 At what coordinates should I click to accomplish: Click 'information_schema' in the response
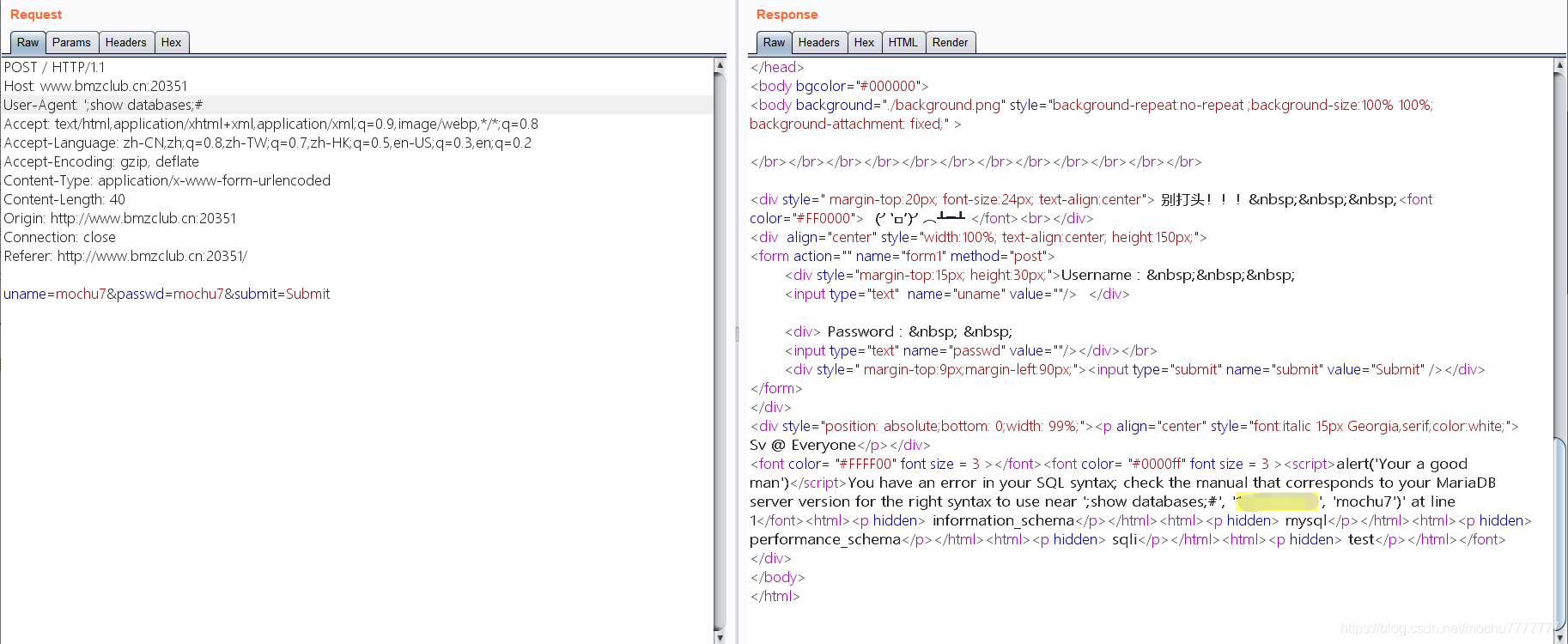pyautogui.click(x=1003, y=520)
